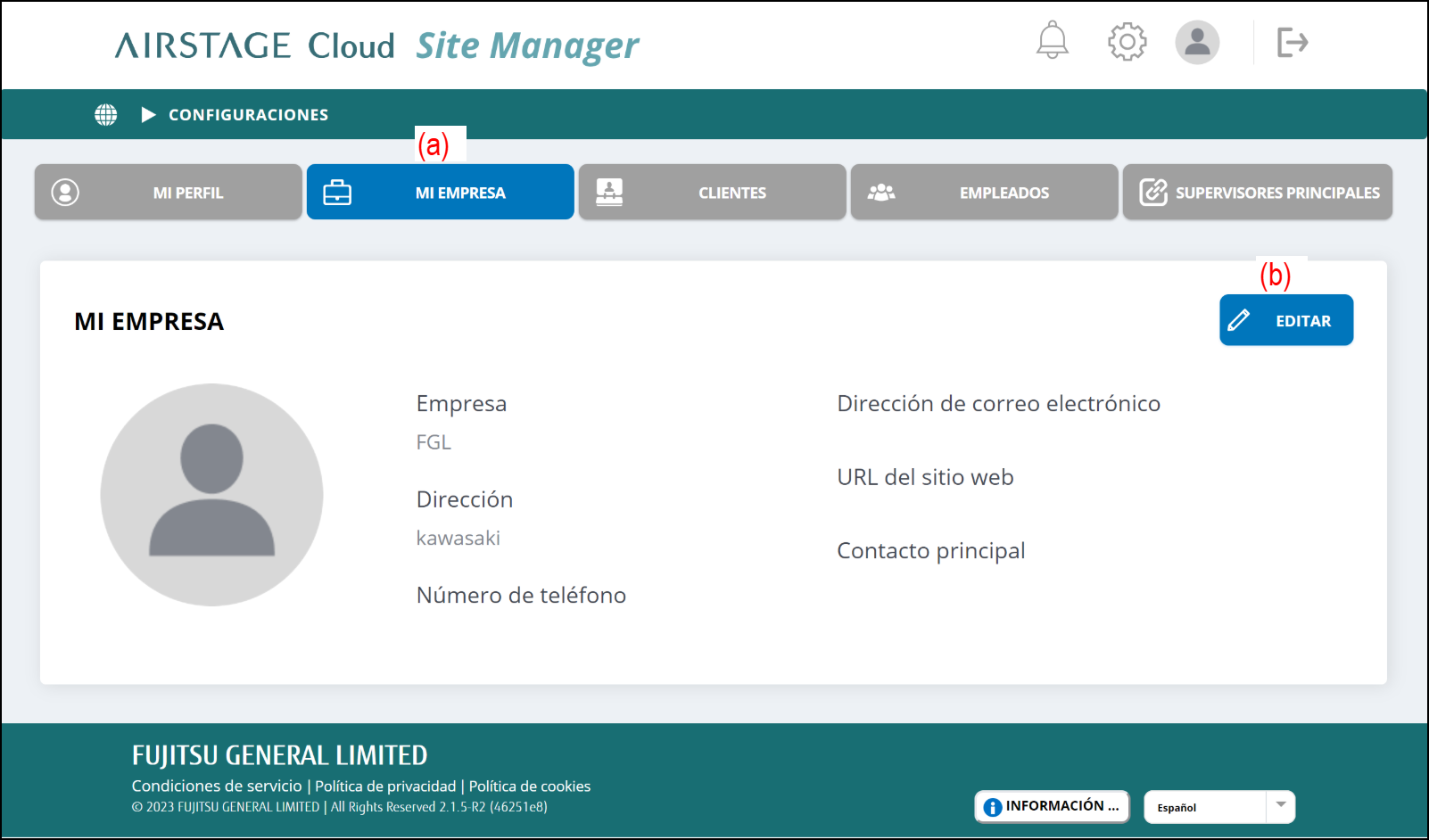
Task: Click the user account avatar icon
Action: click(x=1196, y=42)
